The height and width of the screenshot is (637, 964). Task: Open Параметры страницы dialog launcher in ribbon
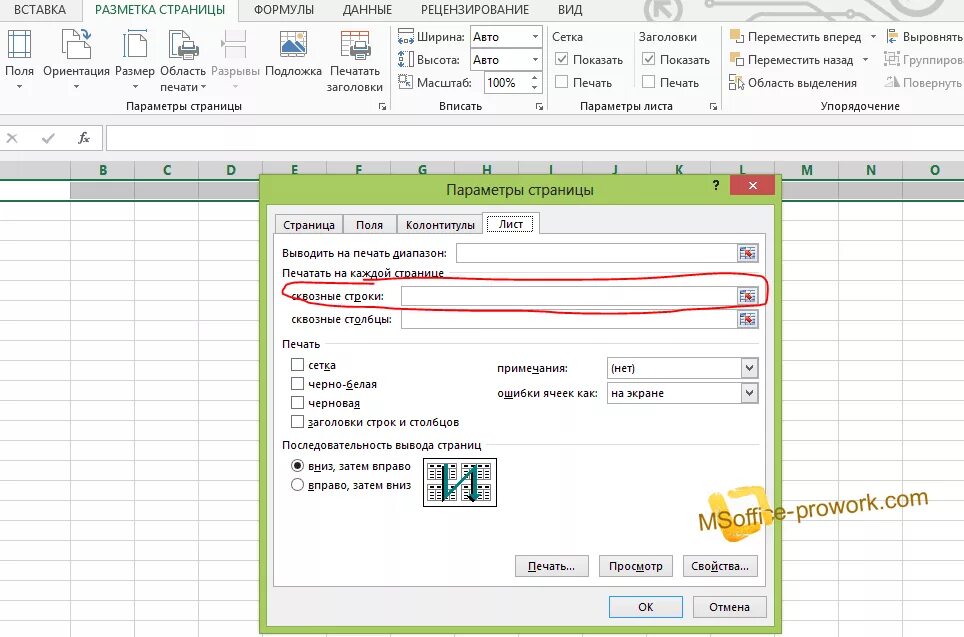tap(382, 106)
